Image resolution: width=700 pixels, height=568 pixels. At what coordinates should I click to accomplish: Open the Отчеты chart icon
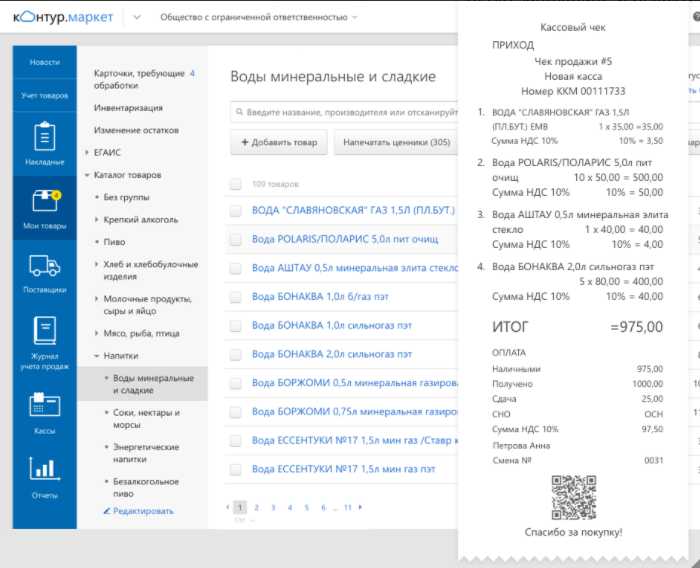(45, 469)
